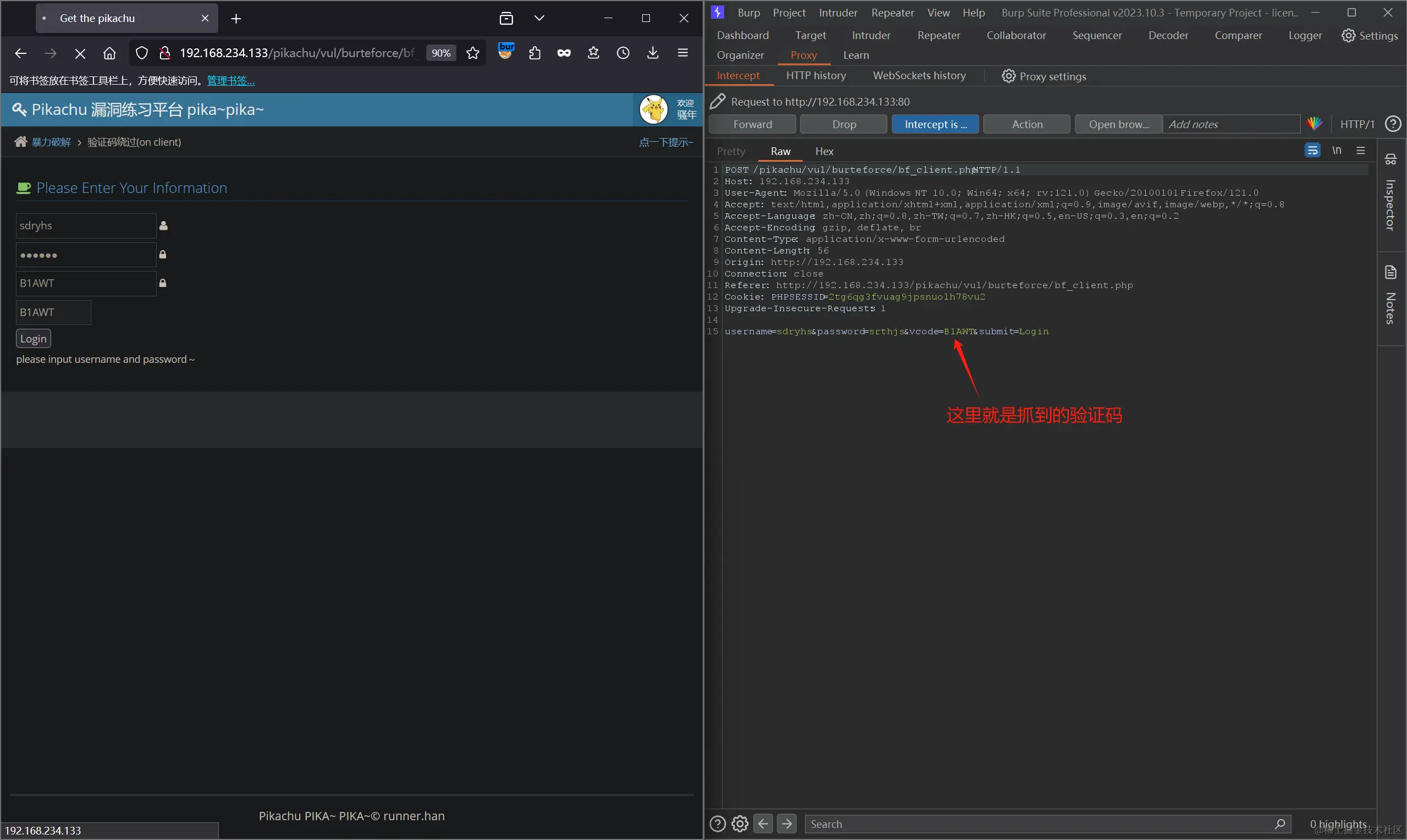Expand the Notes side panel
This screenshot has width=1407, height=840.
click(1391, 294)
